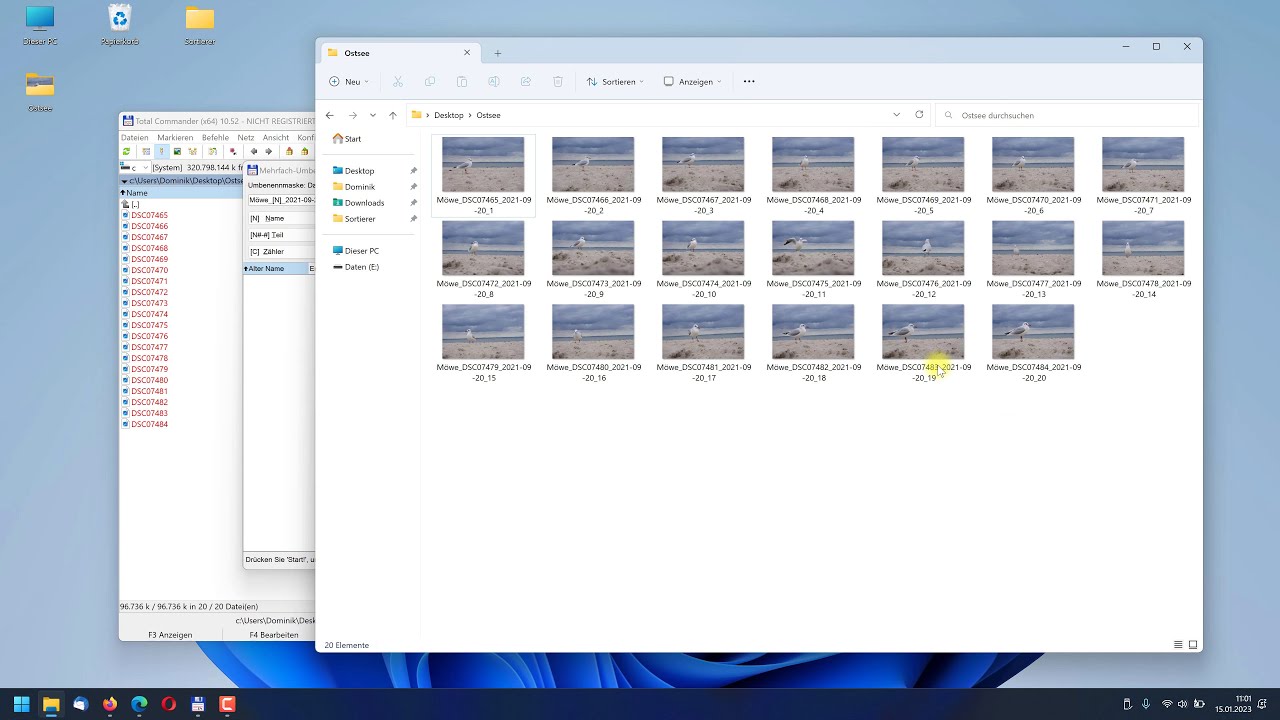Open Befehle menu in Total Commander

pos(215,138)
